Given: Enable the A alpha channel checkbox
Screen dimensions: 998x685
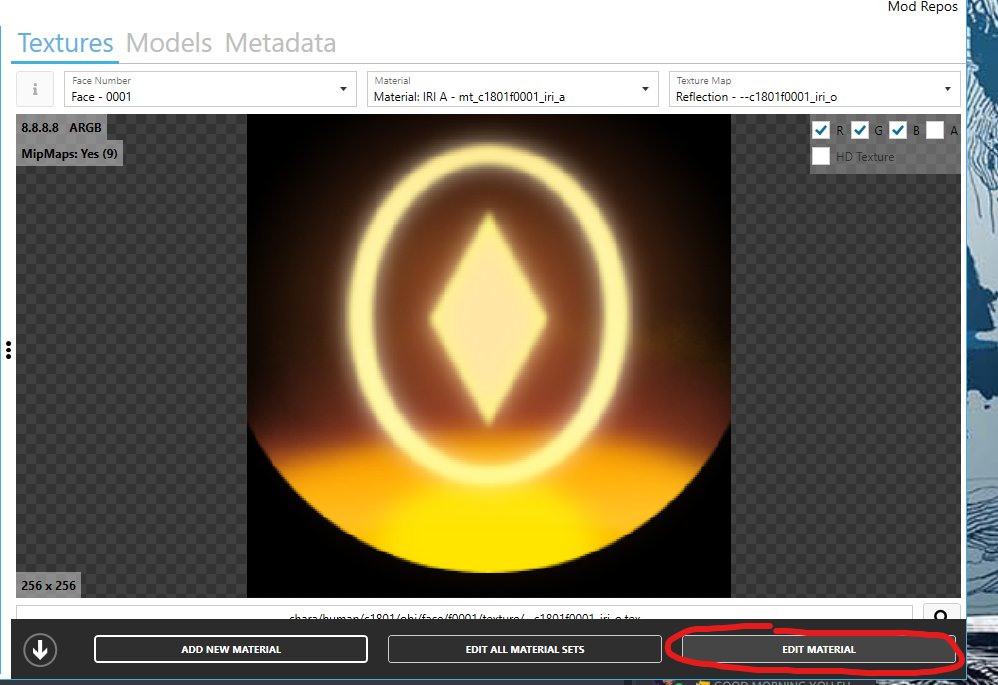Looking at the screenshot, I should click(x=935, y=131).
